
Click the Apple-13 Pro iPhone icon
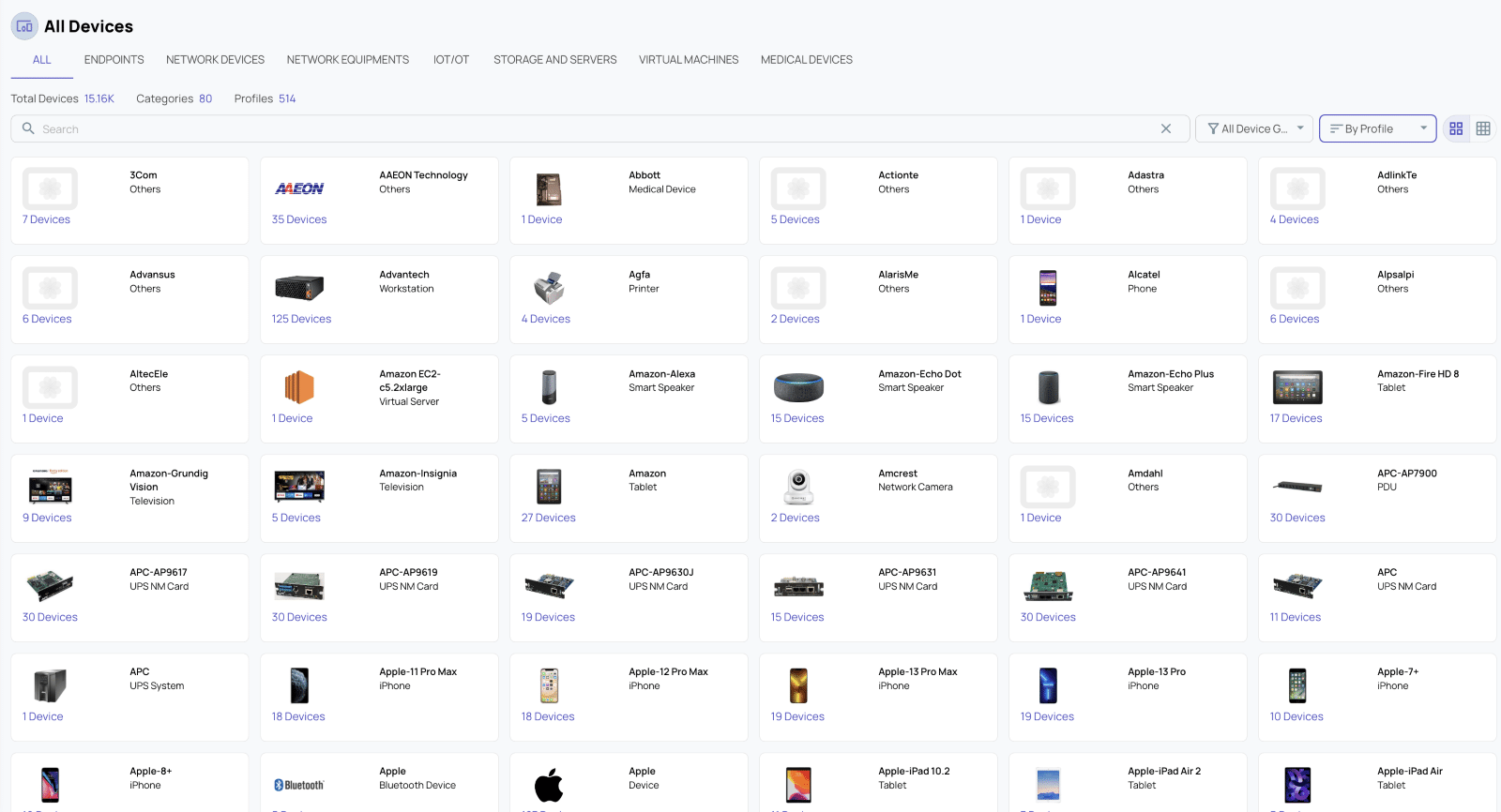1048,685
